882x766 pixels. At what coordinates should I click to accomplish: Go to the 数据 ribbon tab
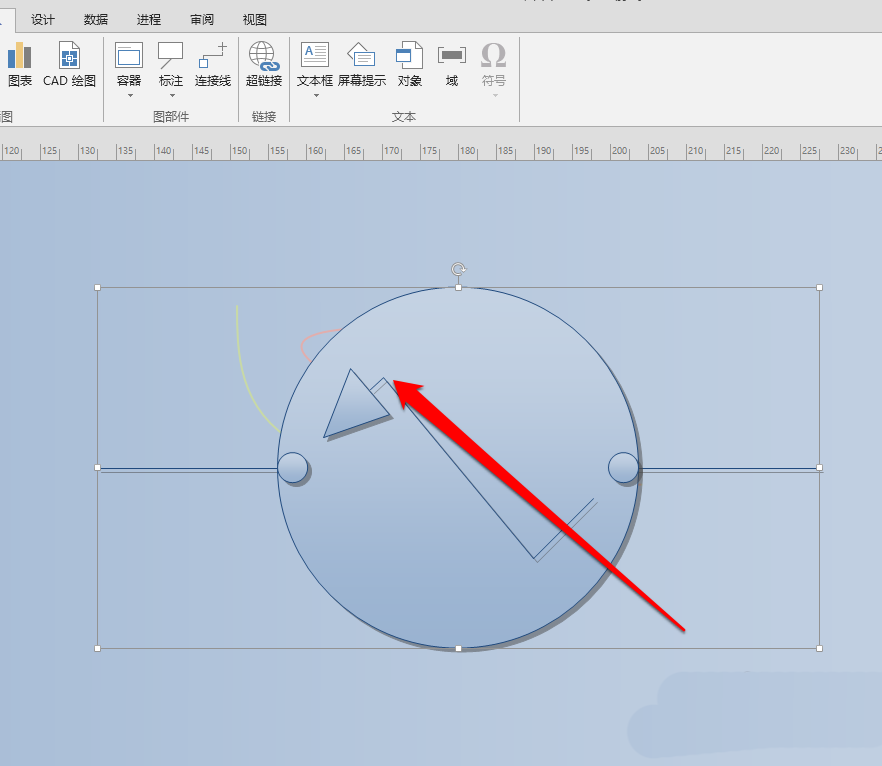(x=95, y=19)
